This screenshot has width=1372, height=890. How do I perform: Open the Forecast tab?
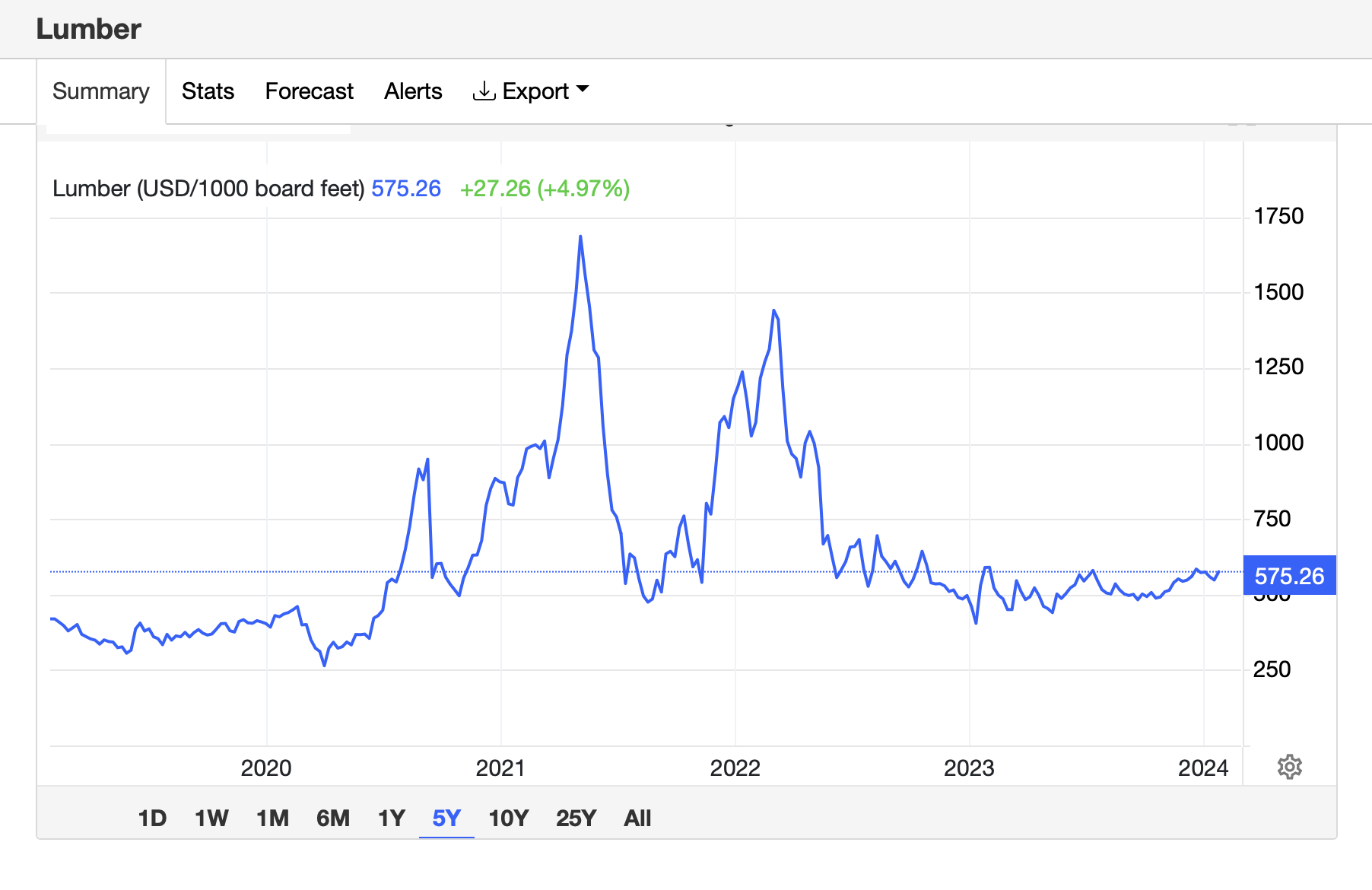(309, 91)
